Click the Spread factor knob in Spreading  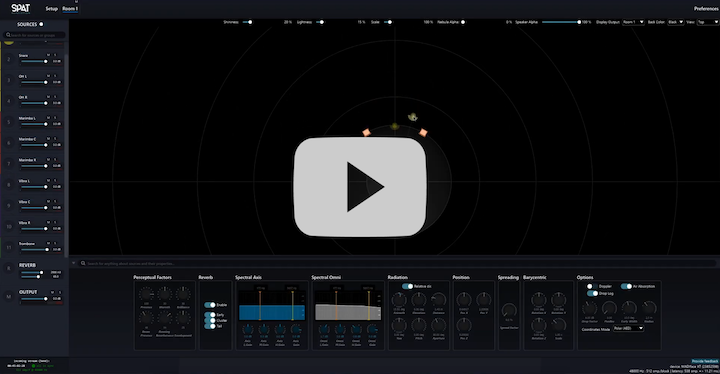(x=509, y=311)
